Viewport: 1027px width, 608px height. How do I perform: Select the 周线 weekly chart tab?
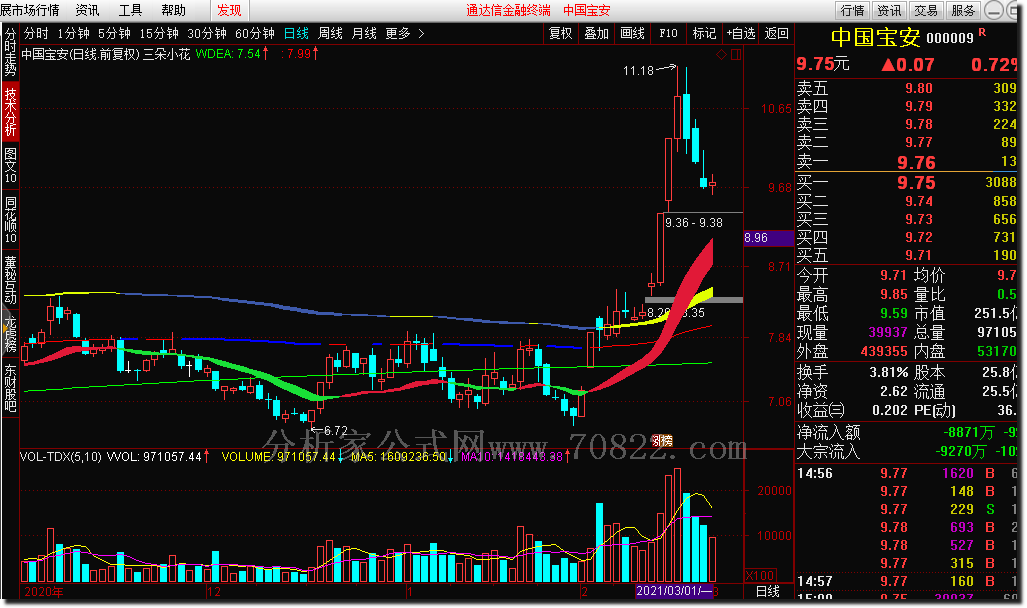[x=330, y=33]
